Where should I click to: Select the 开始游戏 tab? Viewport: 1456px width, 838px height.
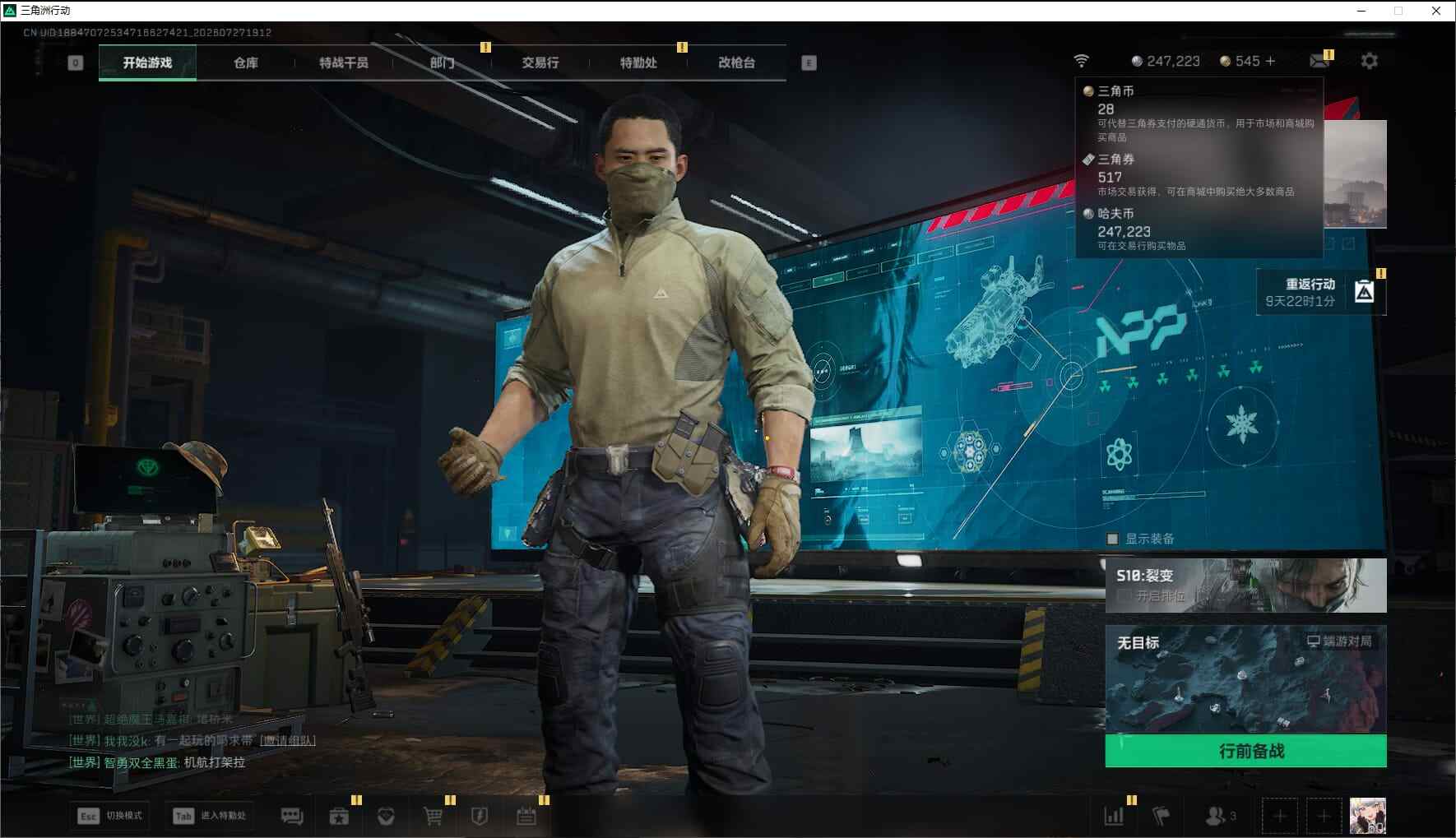coord(147,63)
